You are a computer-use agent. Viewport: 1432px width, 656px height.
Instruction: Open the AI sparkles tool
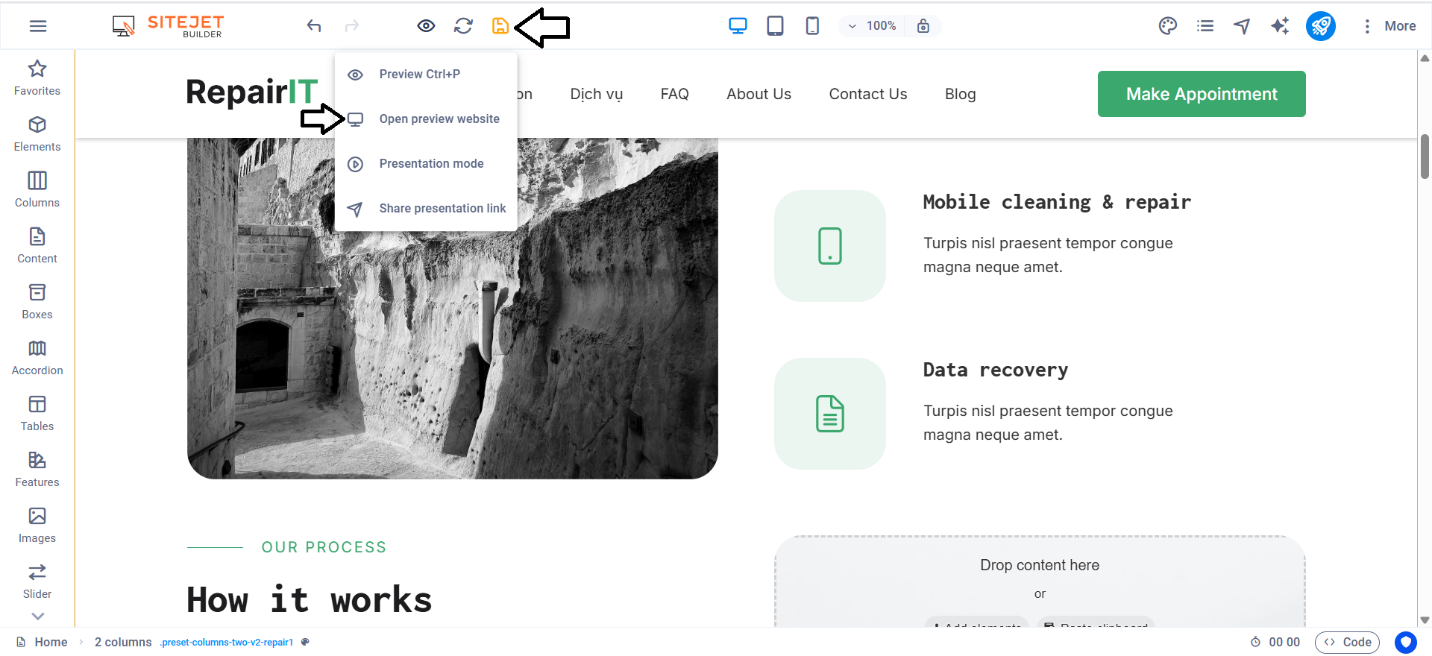1280,26
